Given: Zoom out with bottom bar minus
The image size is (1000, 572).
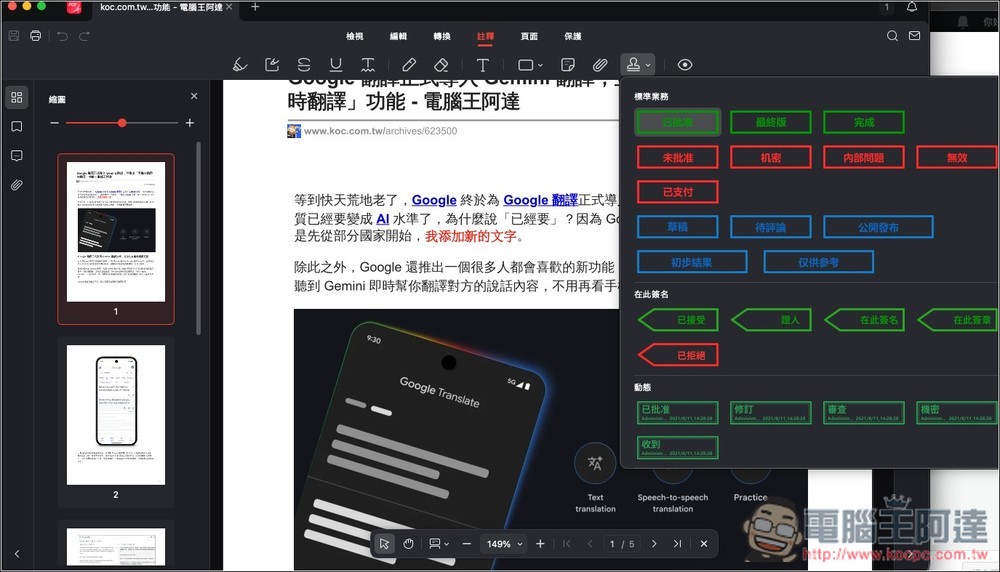Looking at the screenshot, I should coord(467,544).
